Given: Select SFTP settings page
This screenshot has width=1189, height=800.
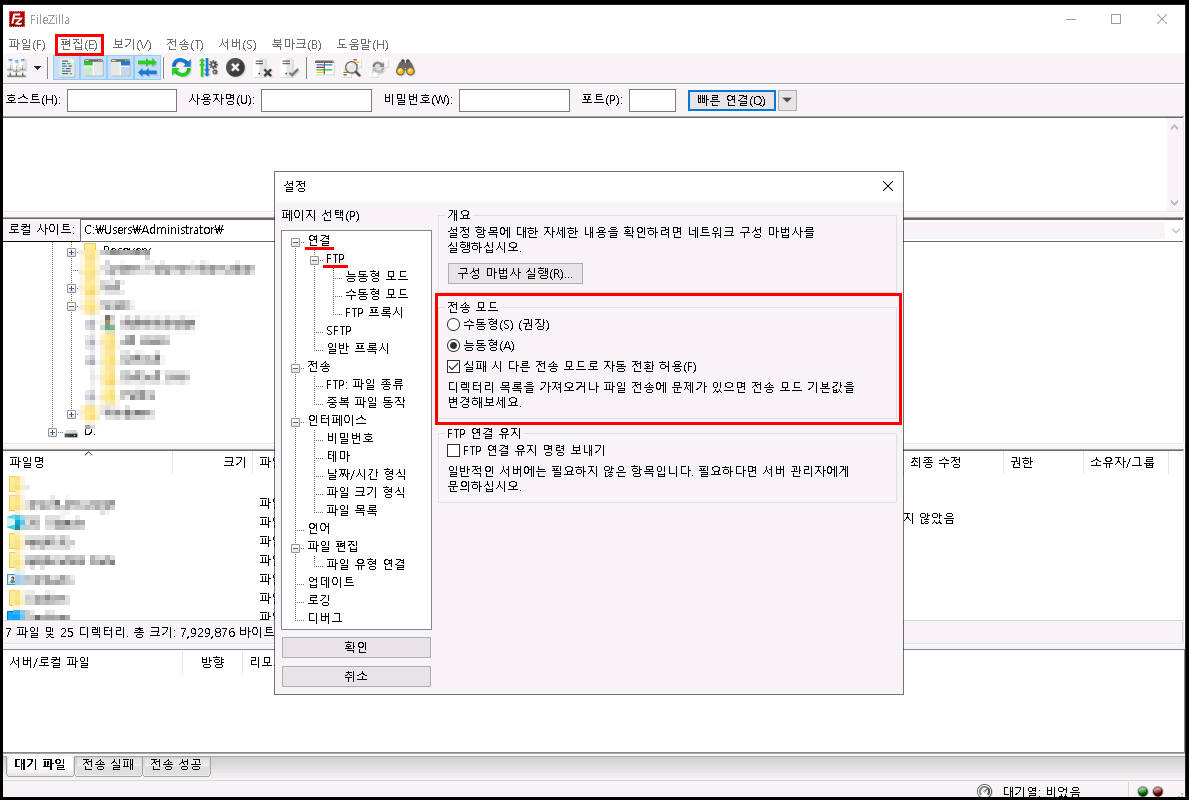Looking at the screenshot, I should pos(339,331).
